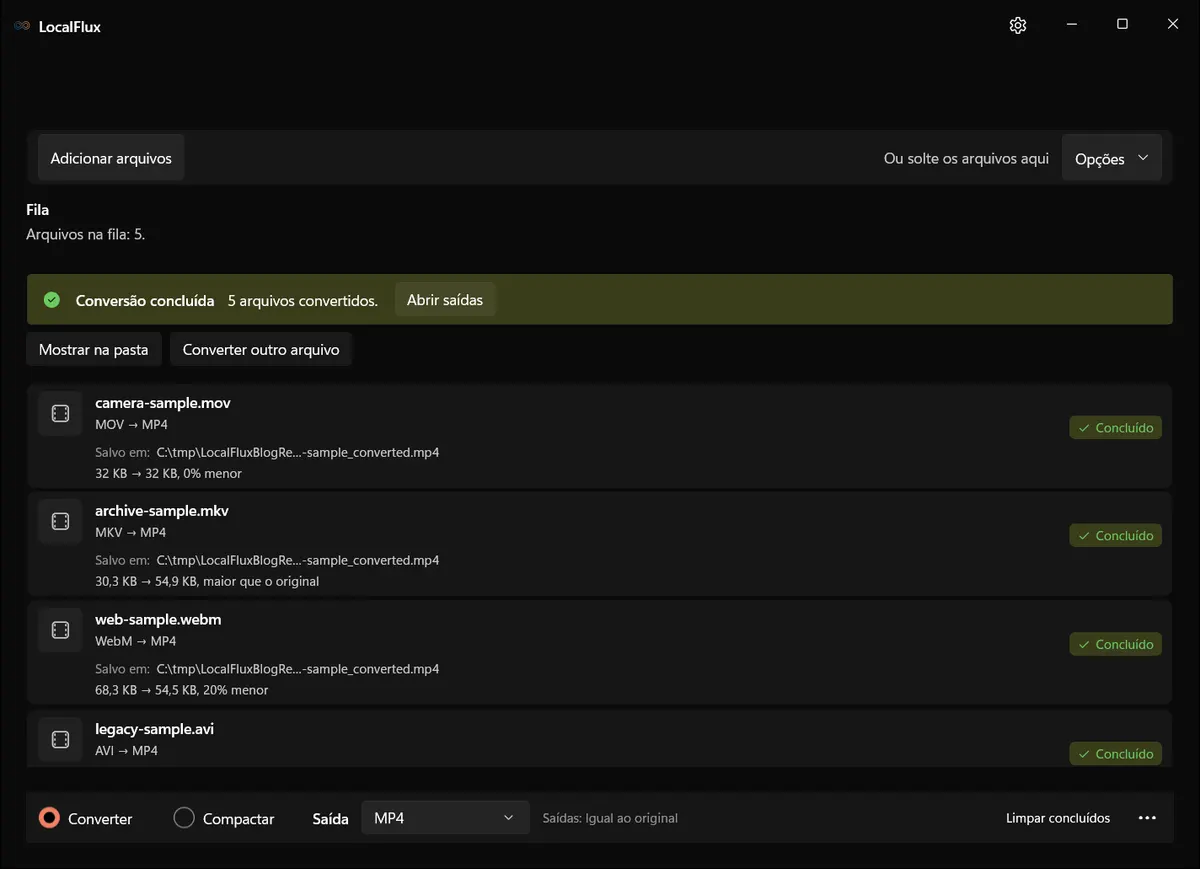1200x869 pixels.
Task: Click '5 arquivos convertidos.' message
Action: [303, 300]
